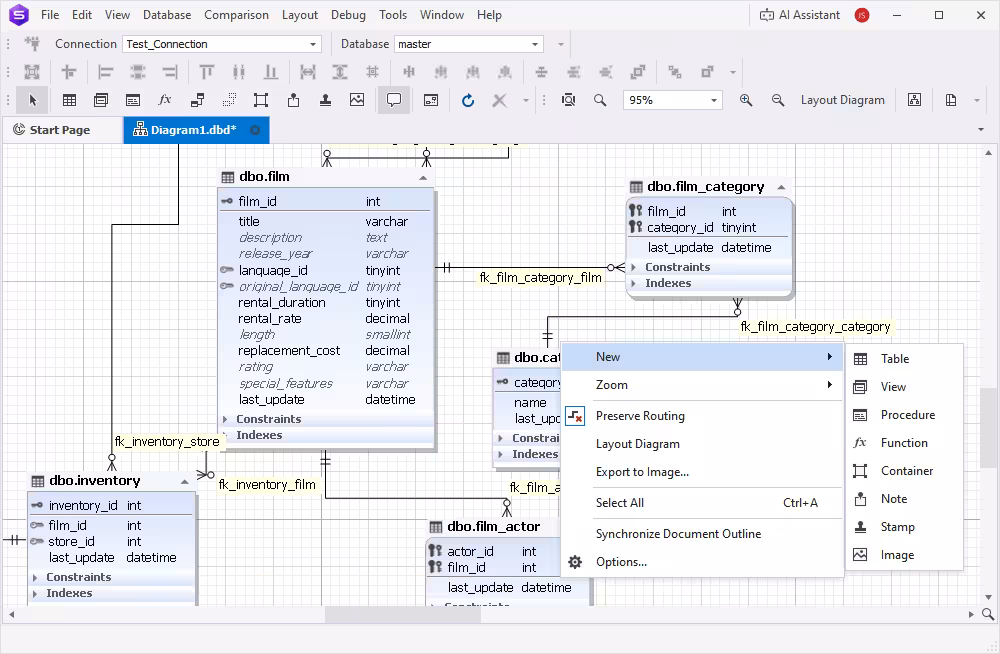
Task: Collapse the dbo.film_category table
Action: click(x=781, y=187)
